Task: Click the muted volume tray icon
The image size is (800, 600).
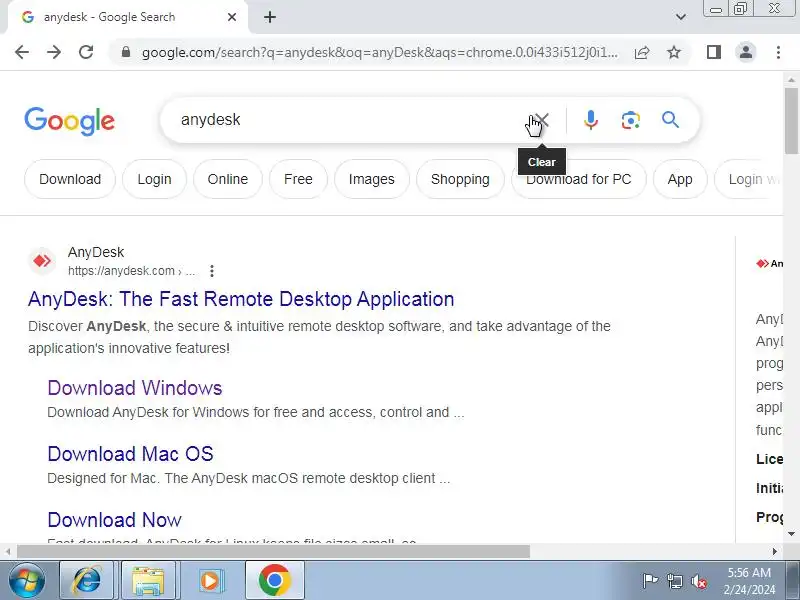Action: coord(699,581)
